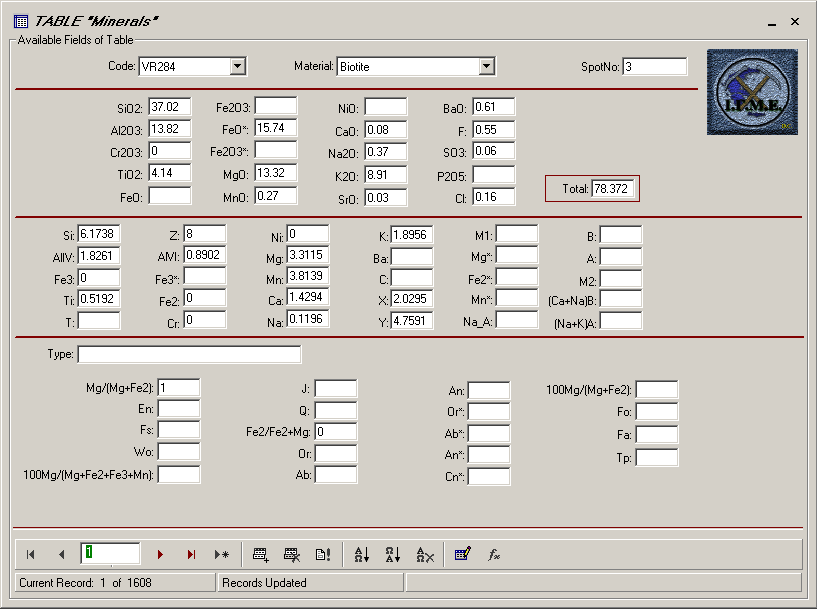
Task: Expand the Code dropdown list
Action: point(237,67)
